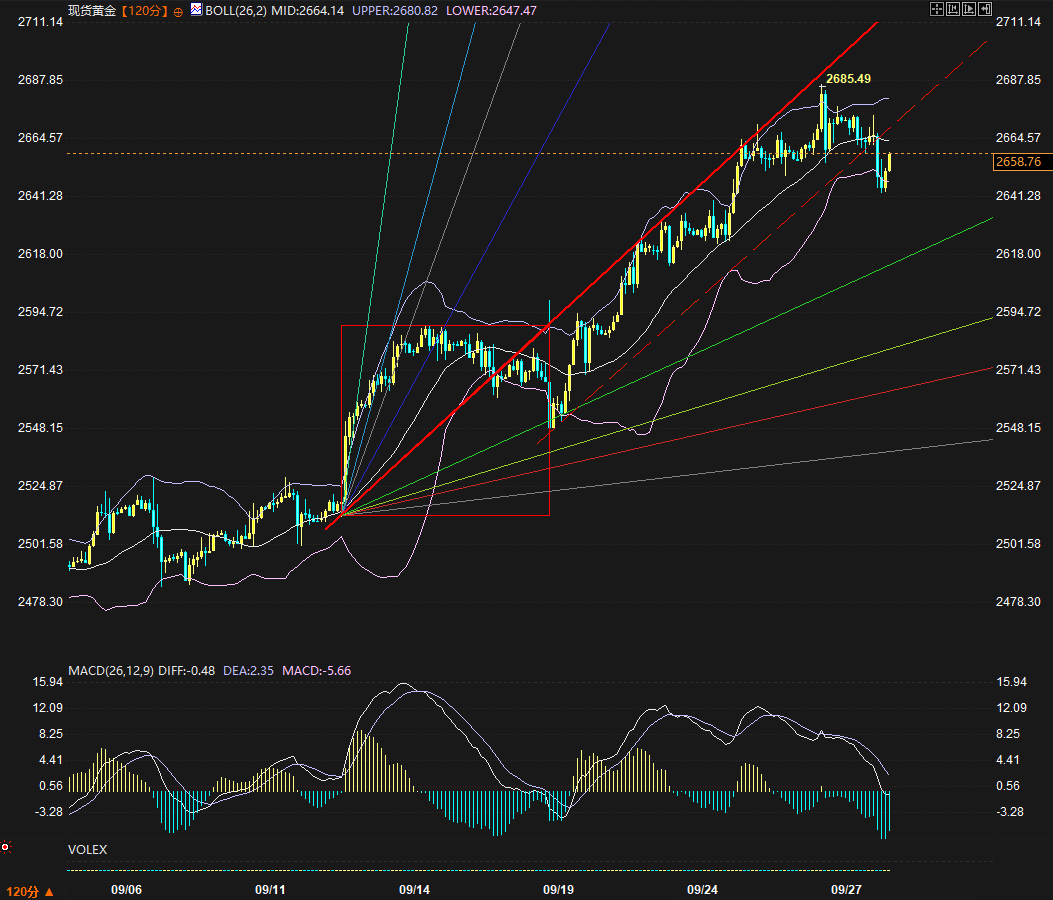
Task: Click the 现货黄金 instrument title
Action: pyautogui.click(x=92, y=10)
